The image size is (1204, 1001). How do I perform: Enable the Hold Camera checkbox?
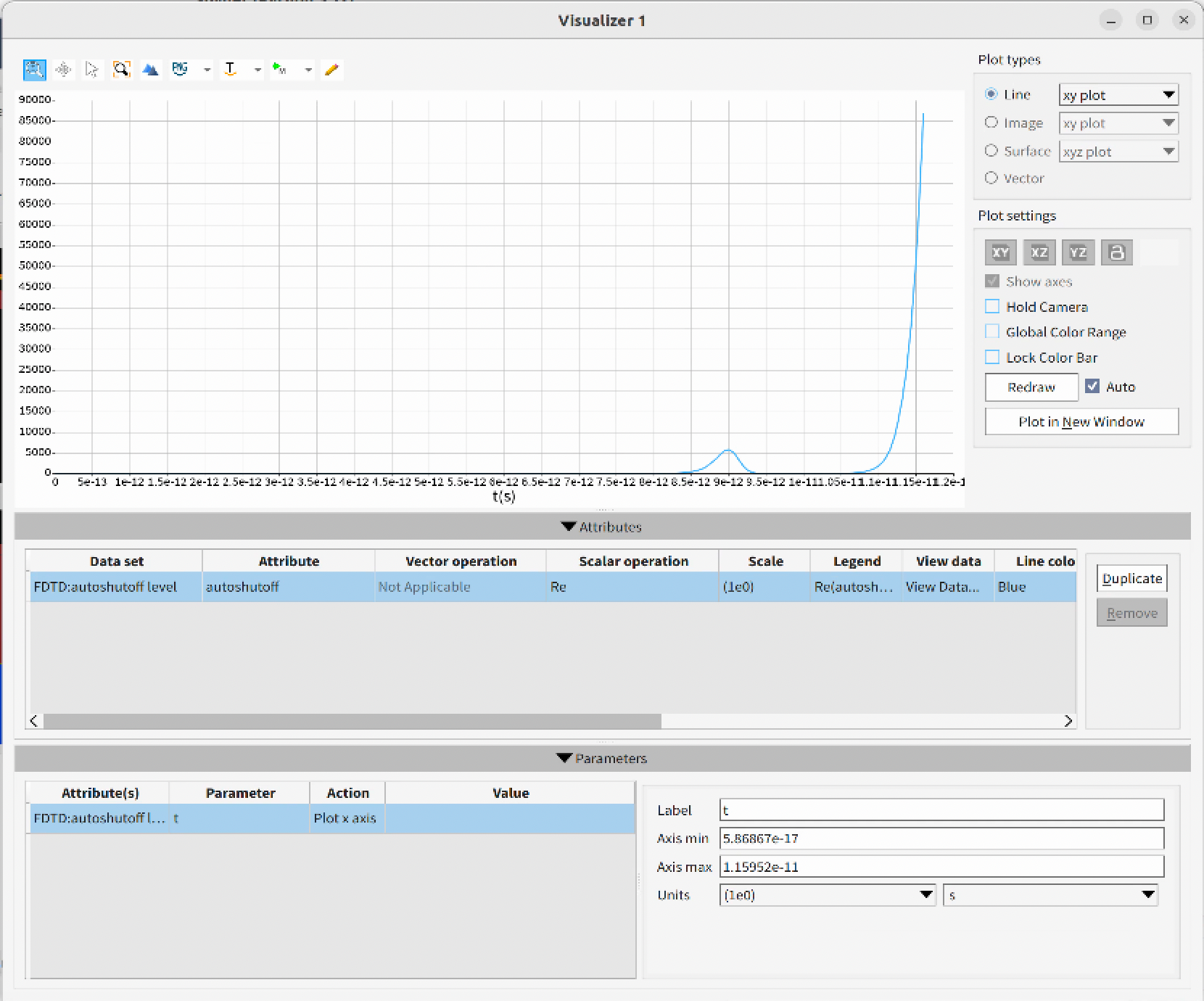992,307
